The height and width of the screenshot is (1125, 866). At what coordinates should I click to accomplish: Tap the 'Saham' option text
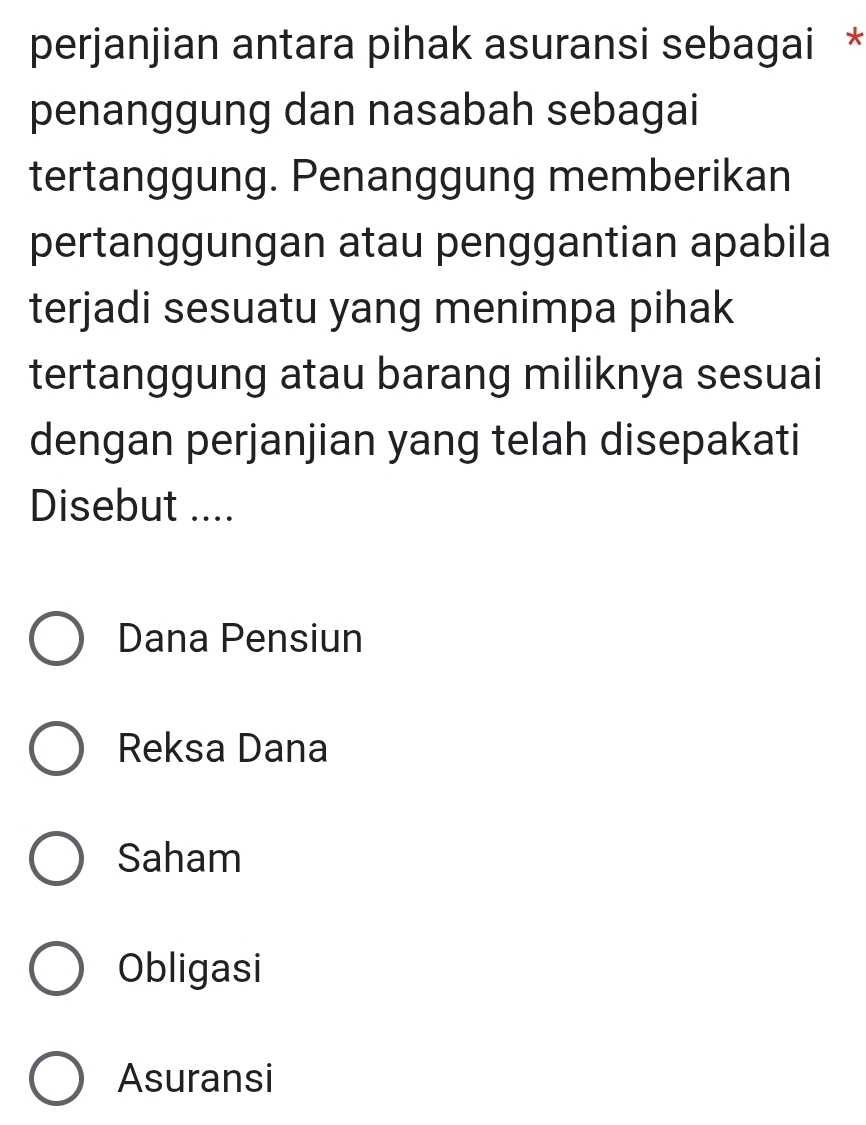coord(180,858)
